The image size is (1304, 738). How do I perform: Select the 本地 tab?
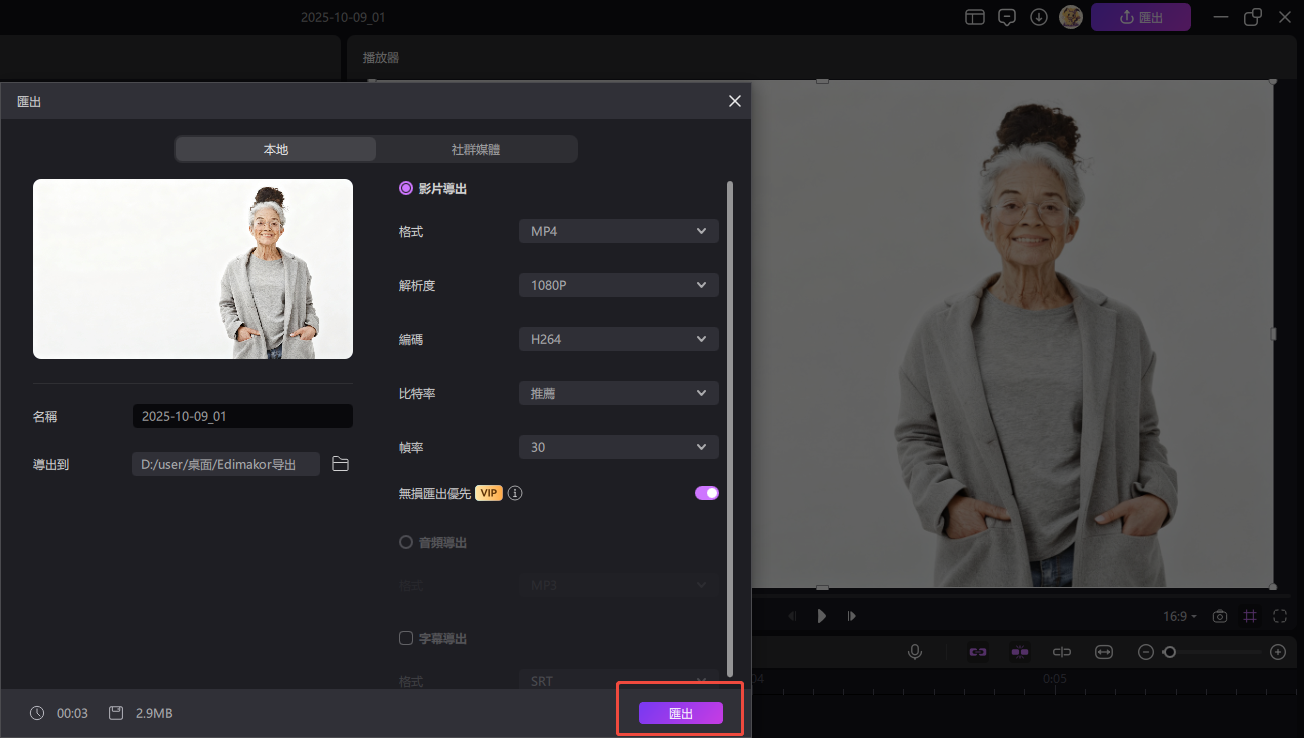coord(276,149)
